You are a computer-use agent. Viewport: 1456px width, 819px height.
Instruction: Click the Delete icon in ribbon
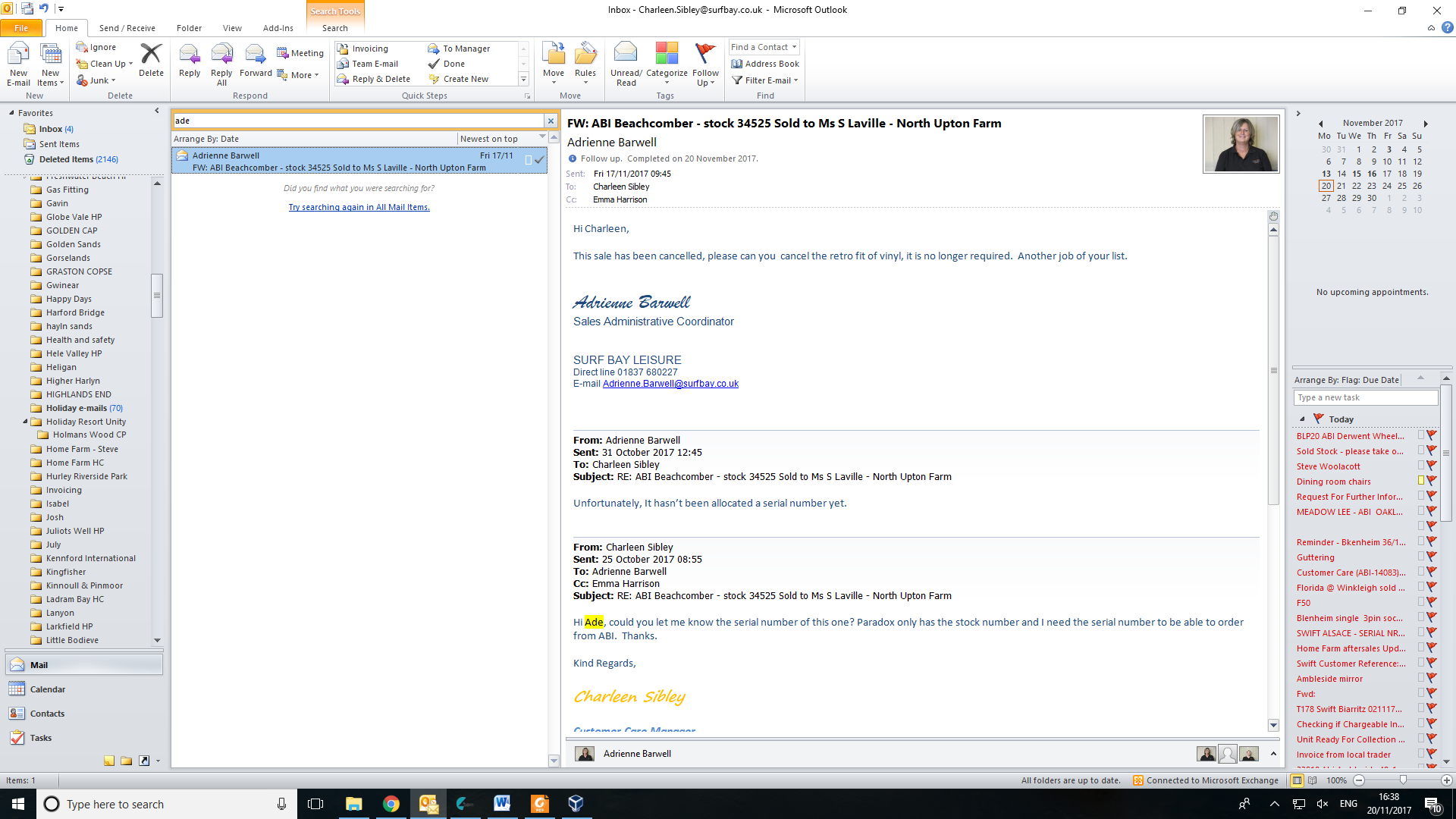click(x=151, y=55)
